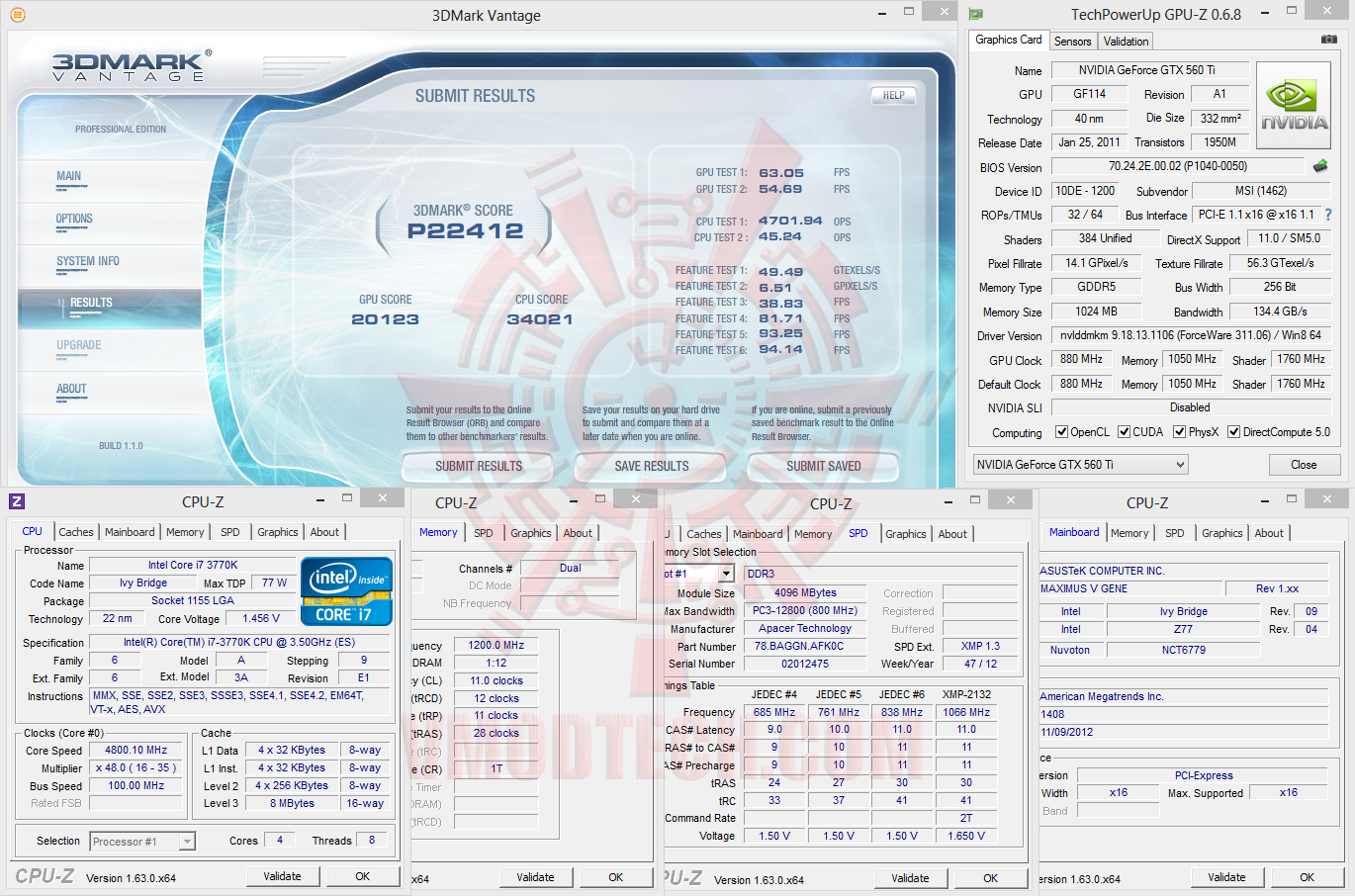Toggle the DirectCompute 5.0 checkbox
1355x896 pixels.
(x=1233, y=432)
